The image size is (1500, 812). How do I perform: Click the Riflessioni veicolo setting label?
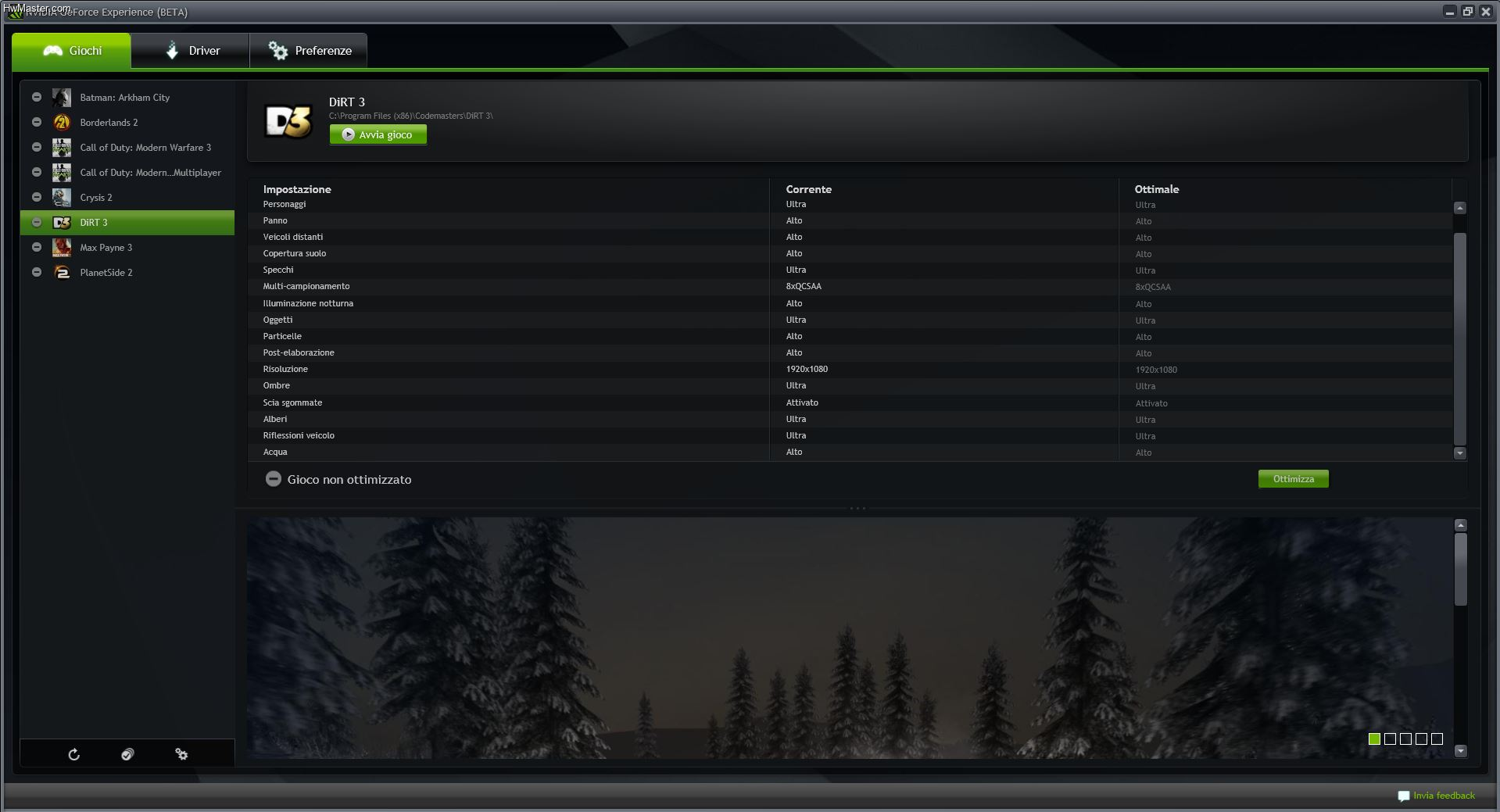[x=299, y=435]
